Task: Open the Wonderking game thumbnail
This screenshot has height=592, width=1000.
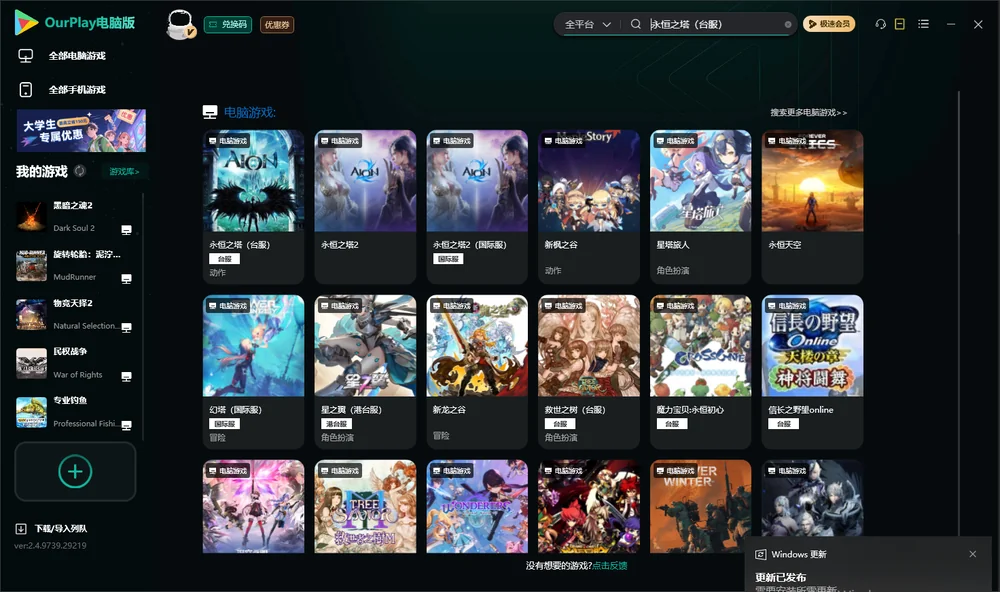Action: (477, 507)
